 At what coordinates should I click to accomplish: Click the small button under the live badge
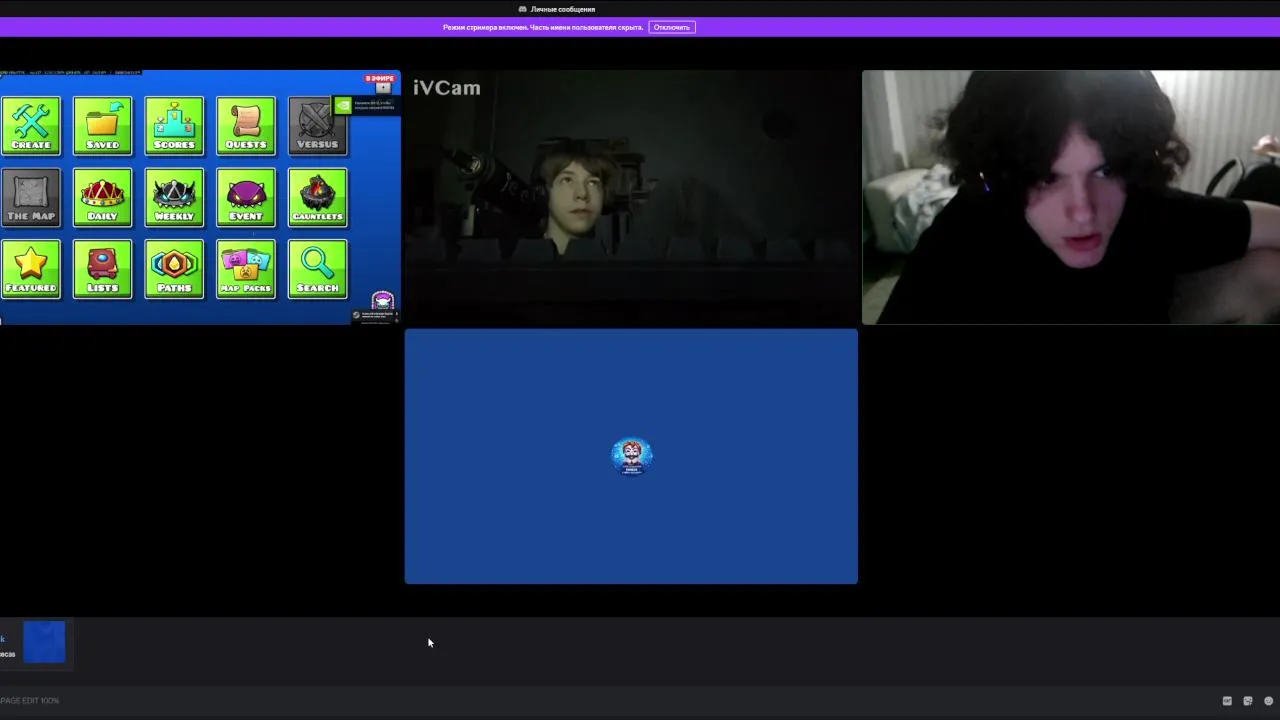click(x=383, y=88)
